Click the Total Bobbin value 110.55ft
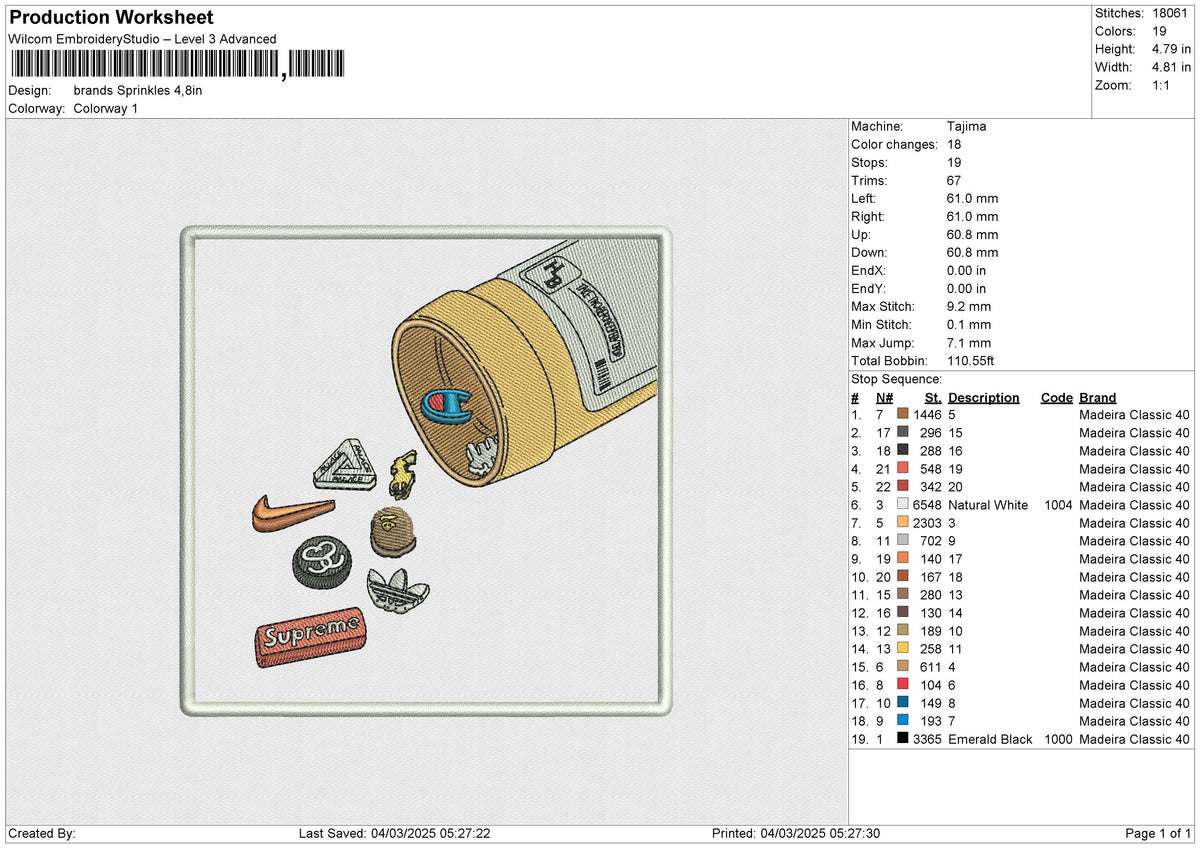This screenshot has height=848, width=1200. pos(971,361)
